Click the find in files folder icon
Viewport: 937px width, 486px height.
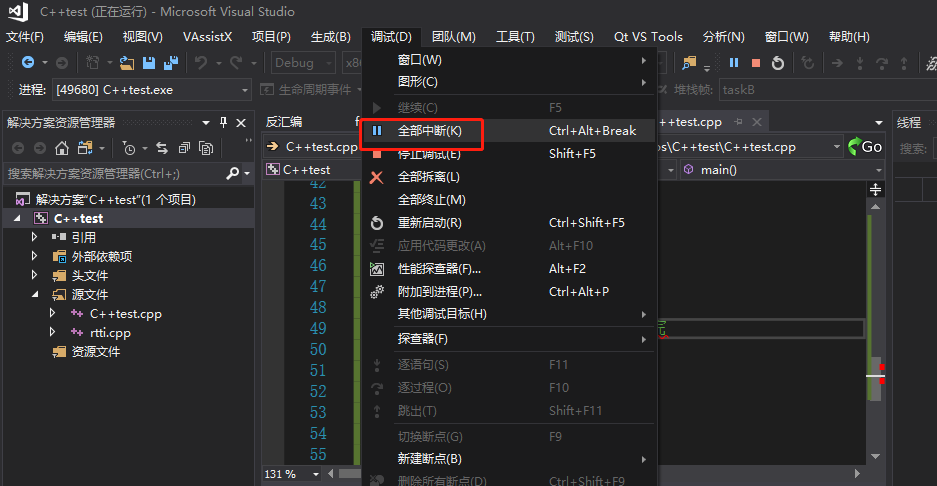(x=689, y=63)
